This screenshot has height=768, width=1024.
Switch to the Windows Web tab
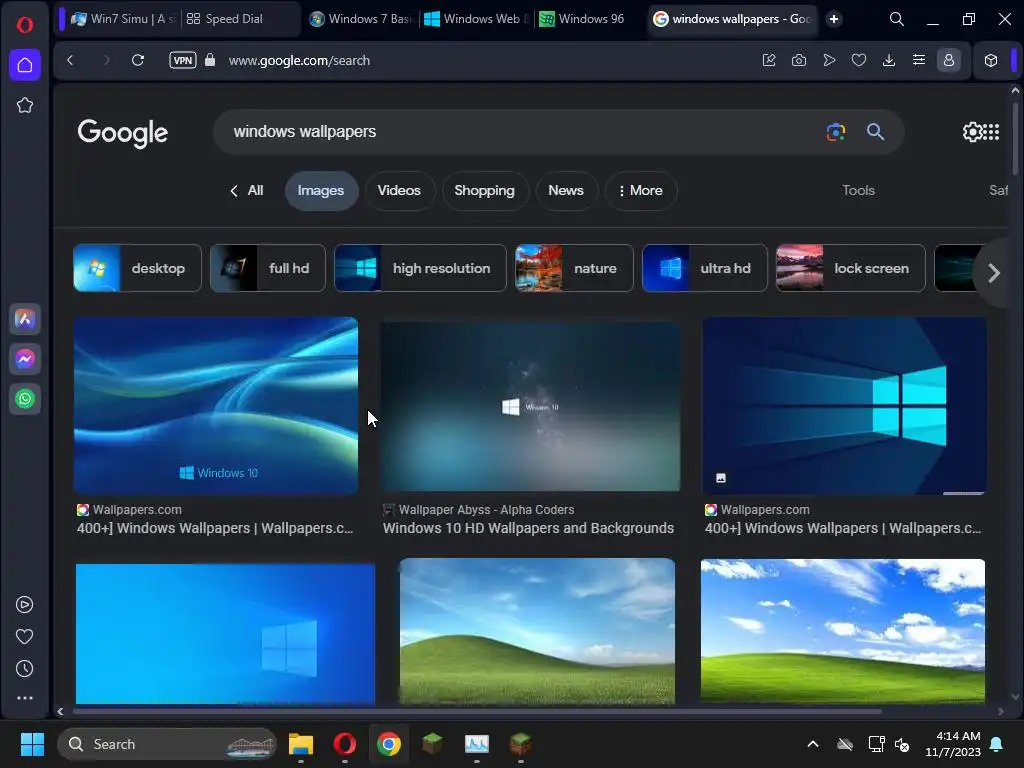point(477,19)
